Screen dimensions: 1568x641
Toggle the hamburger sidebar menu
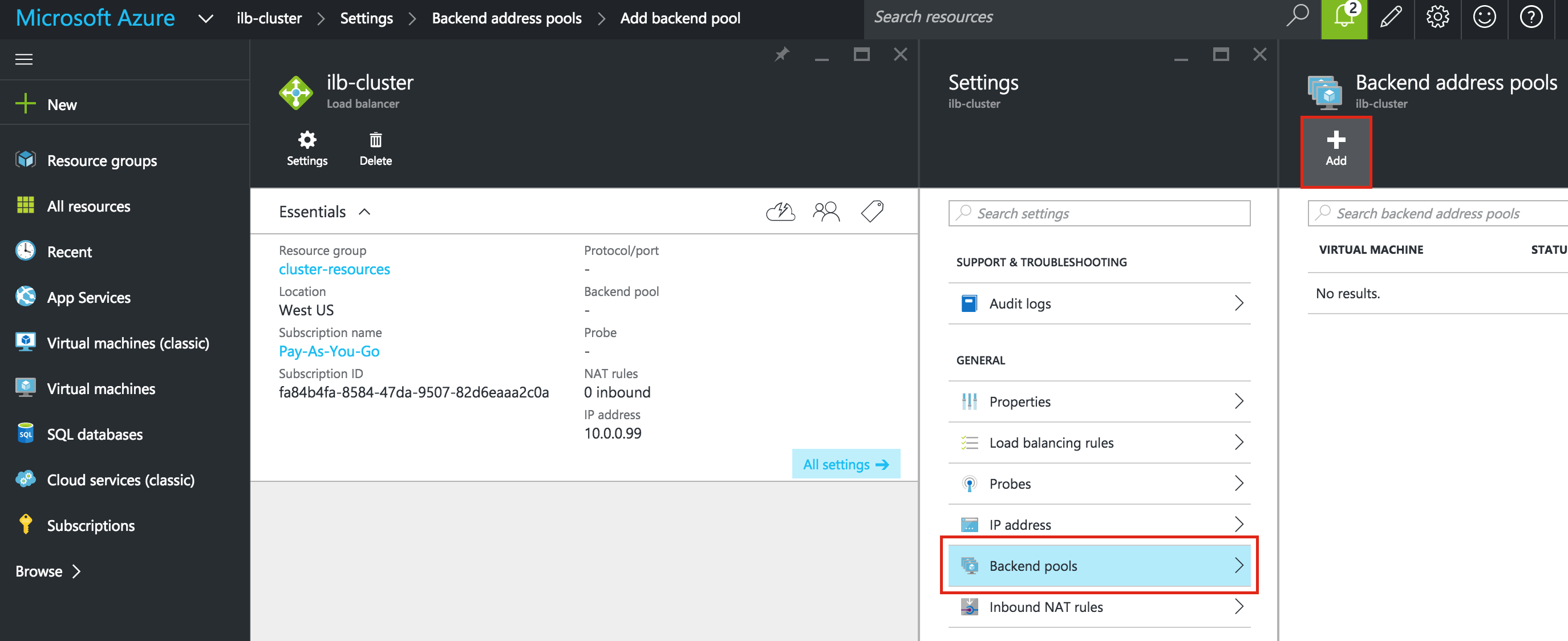click(x=24, y=59)
